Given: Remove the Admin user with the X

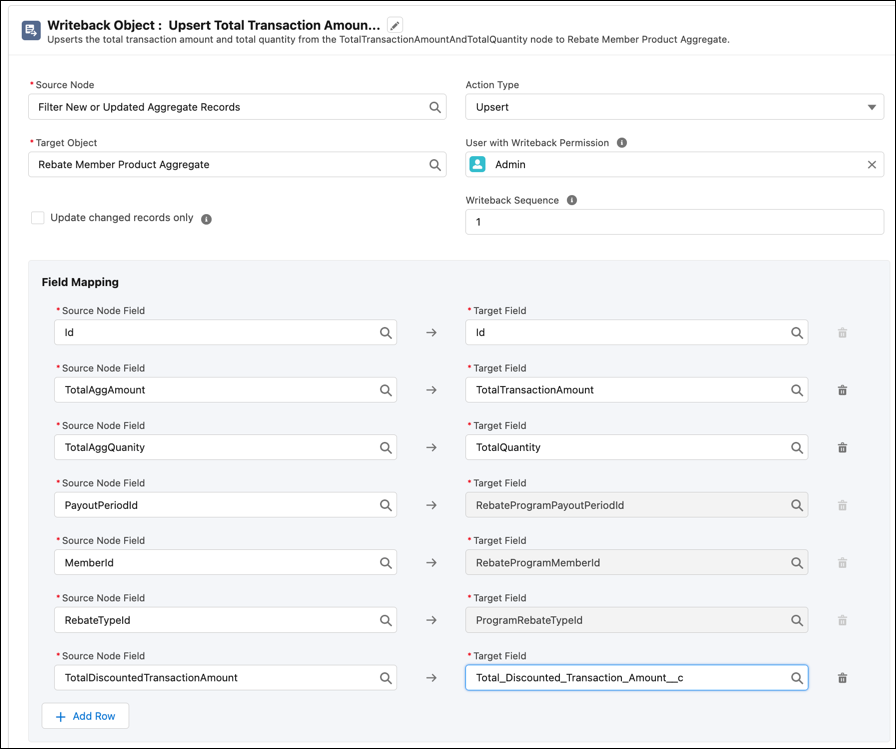Looking at the screenshot, I should pos(871,165).
